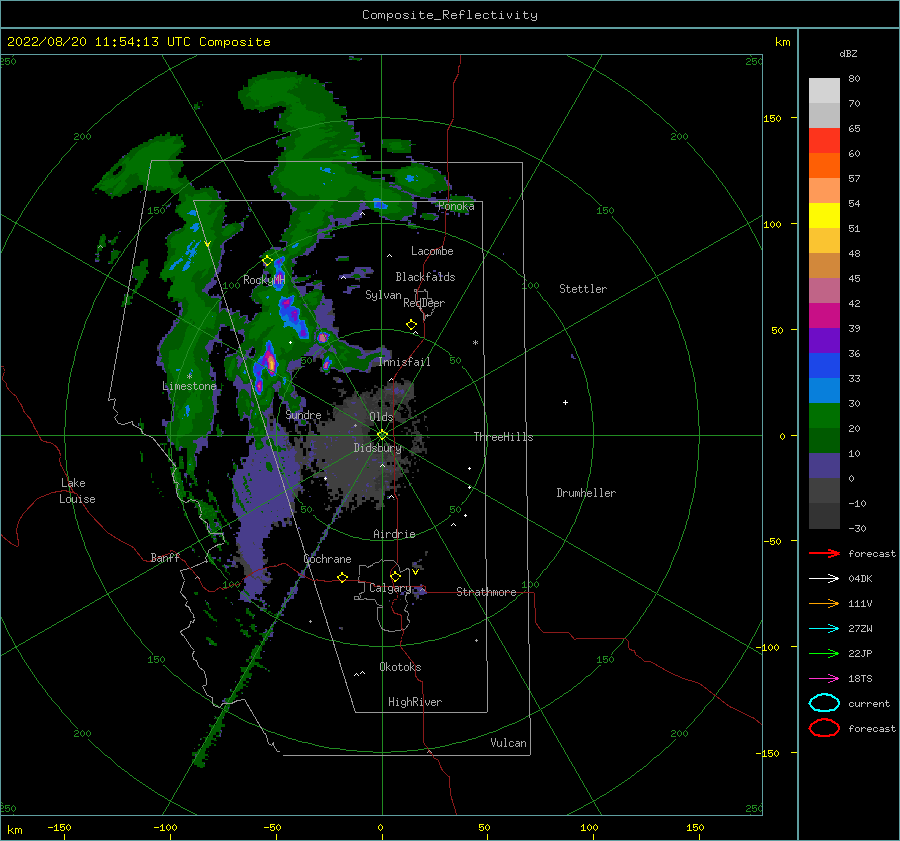Click the Composite_Reflectivity title text
This screenshot has width=900, height=841.
click(x=449, y=15)
